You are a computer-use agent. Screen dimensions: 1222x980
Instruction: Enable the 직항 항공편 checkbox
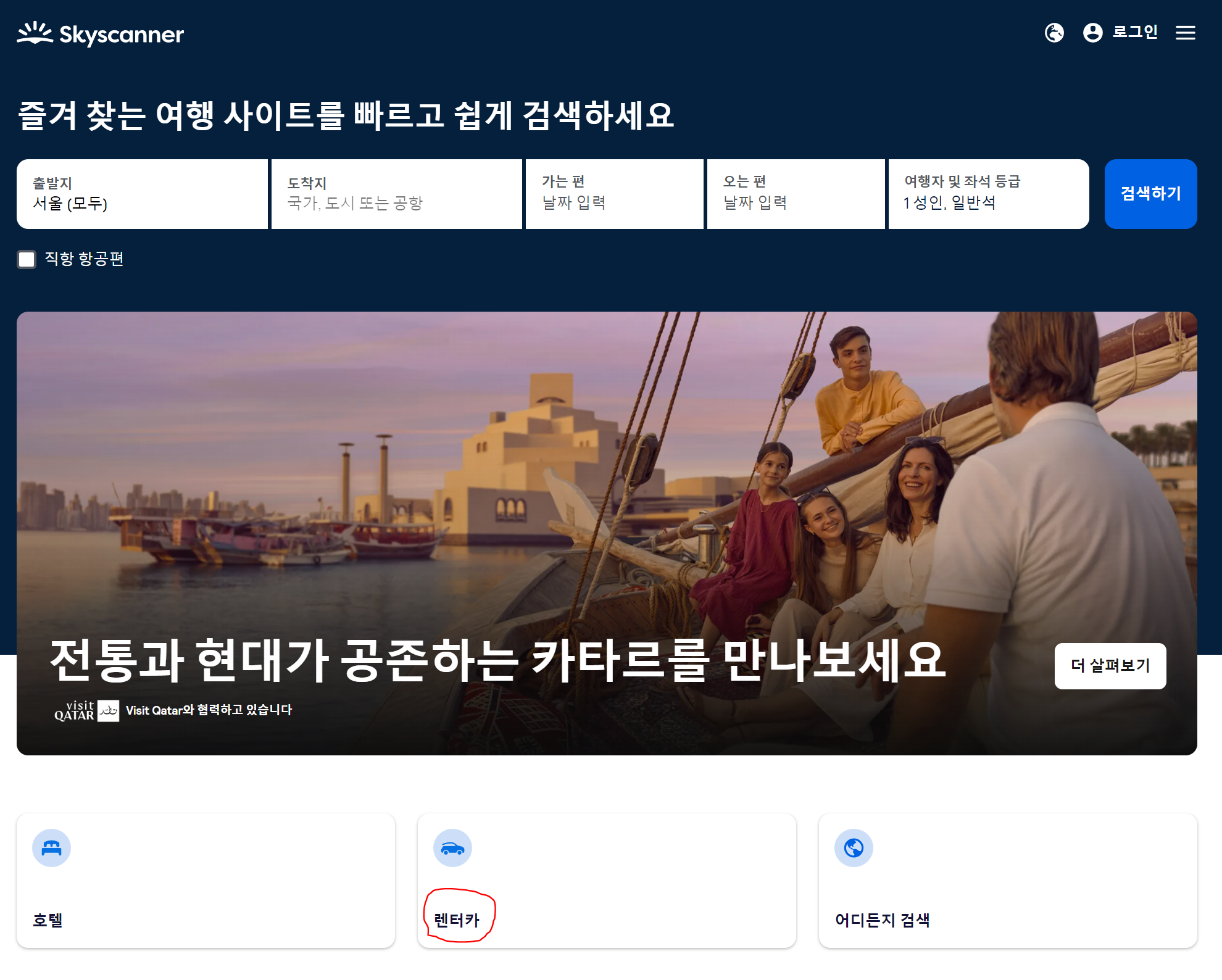tap(27, 259)
